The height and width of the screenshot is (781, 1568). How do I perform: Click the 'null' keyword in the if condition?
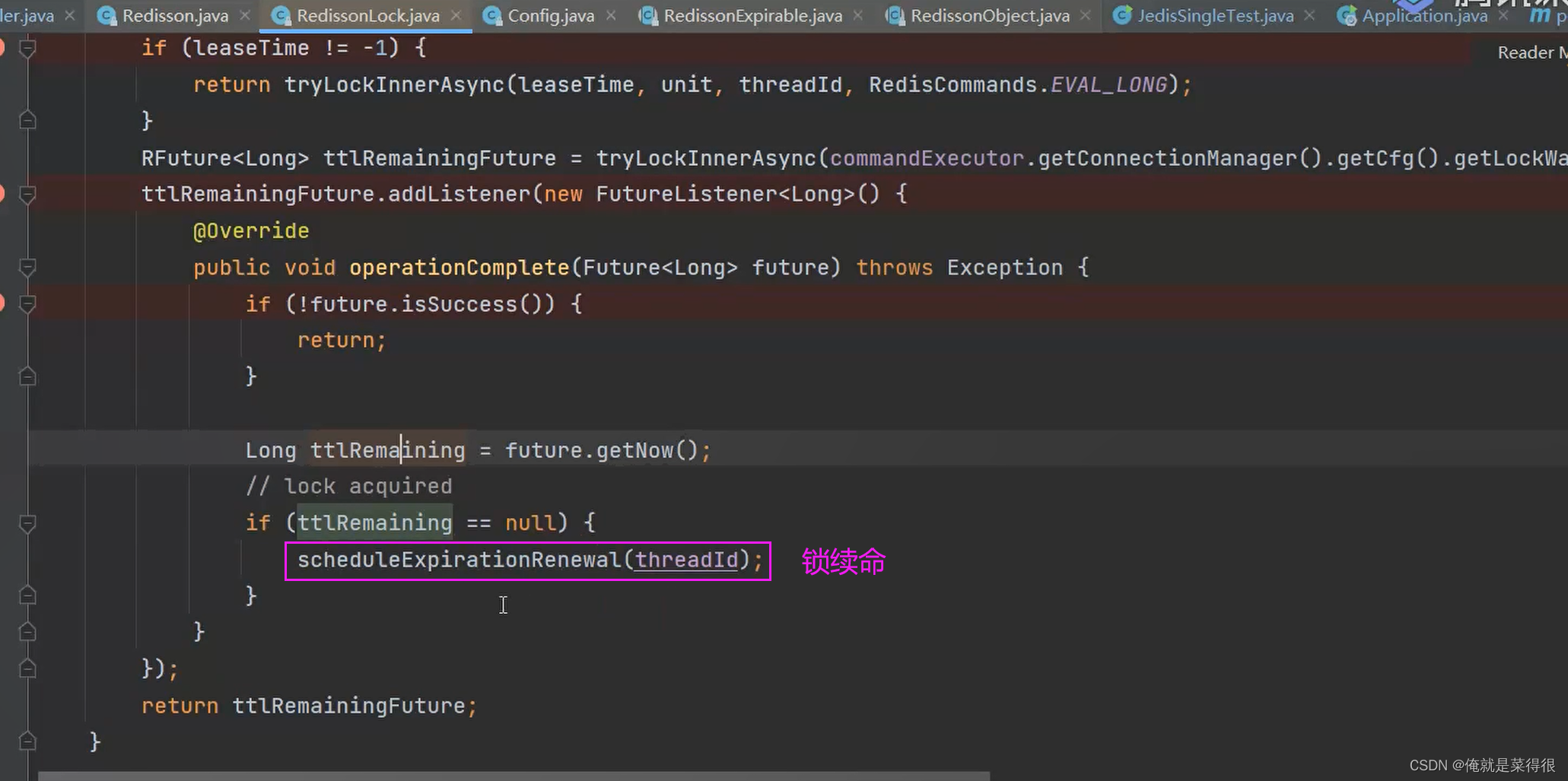(530, 523)
